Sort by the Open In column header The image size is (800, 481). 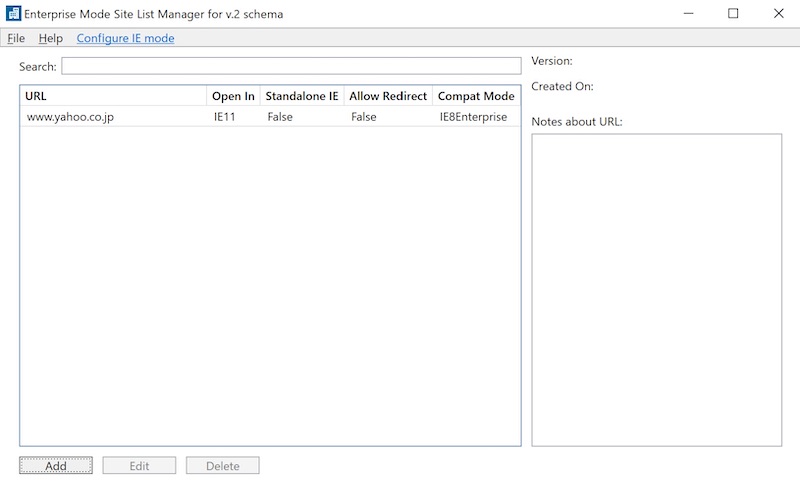pyautogui.click(x=233, y=96)
